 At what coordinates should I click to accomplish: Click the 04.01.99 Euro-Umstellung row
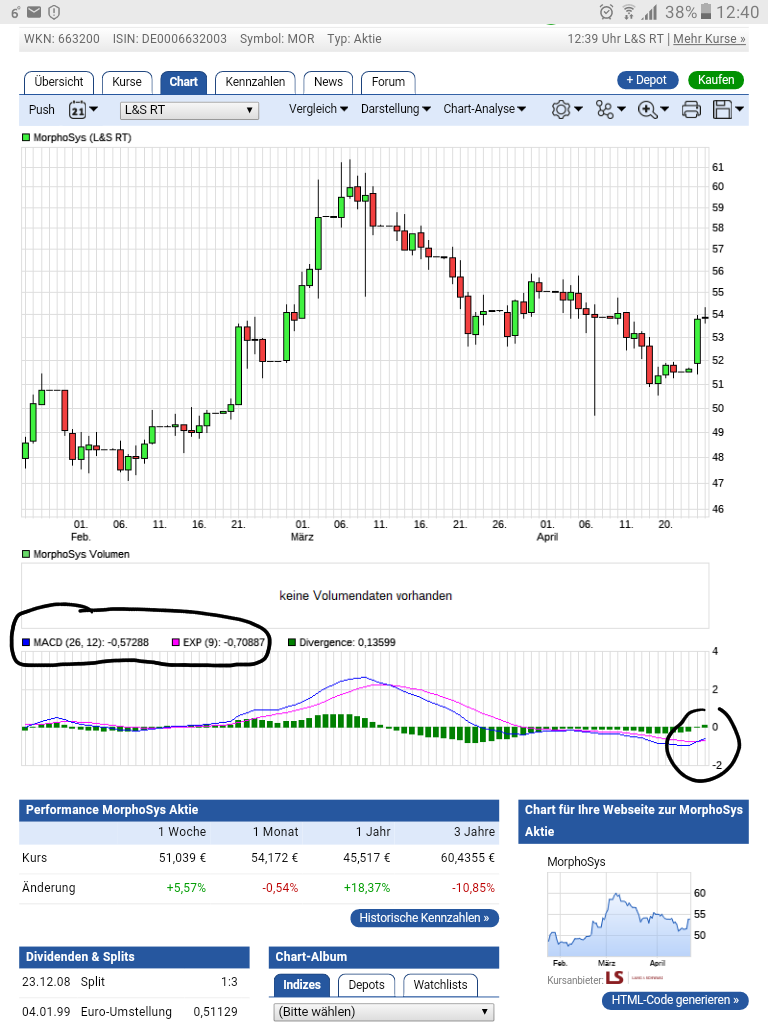click(x=135, y=1012)
